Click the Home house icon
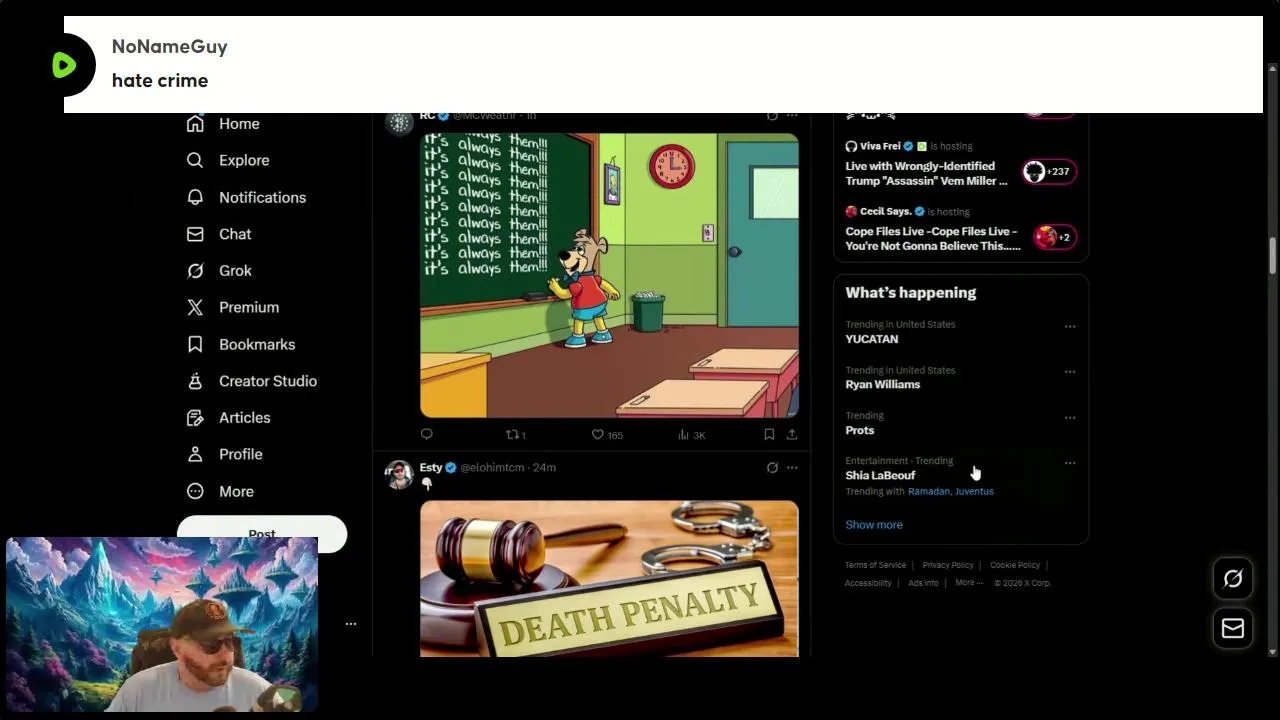The image size is (1280, 720). tap(195, 124)
